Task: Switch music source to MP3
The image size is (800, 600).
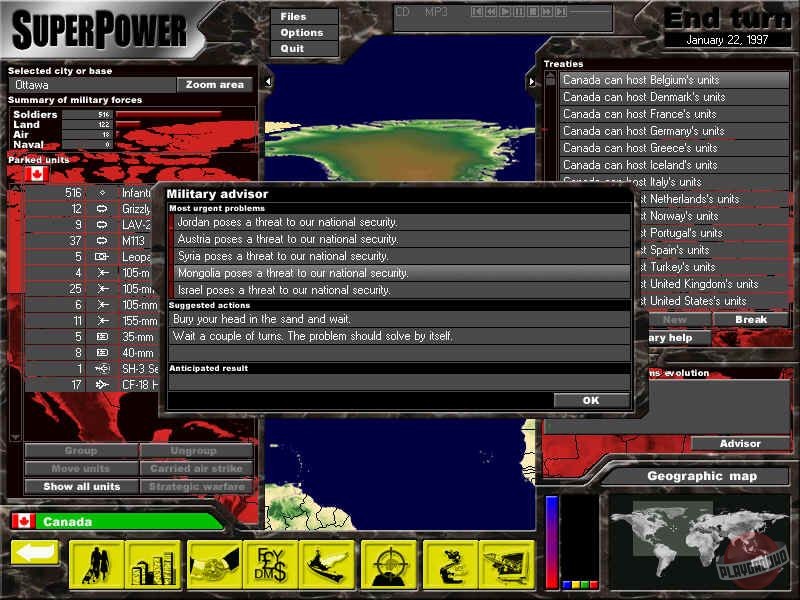Action: coord(436,12)
